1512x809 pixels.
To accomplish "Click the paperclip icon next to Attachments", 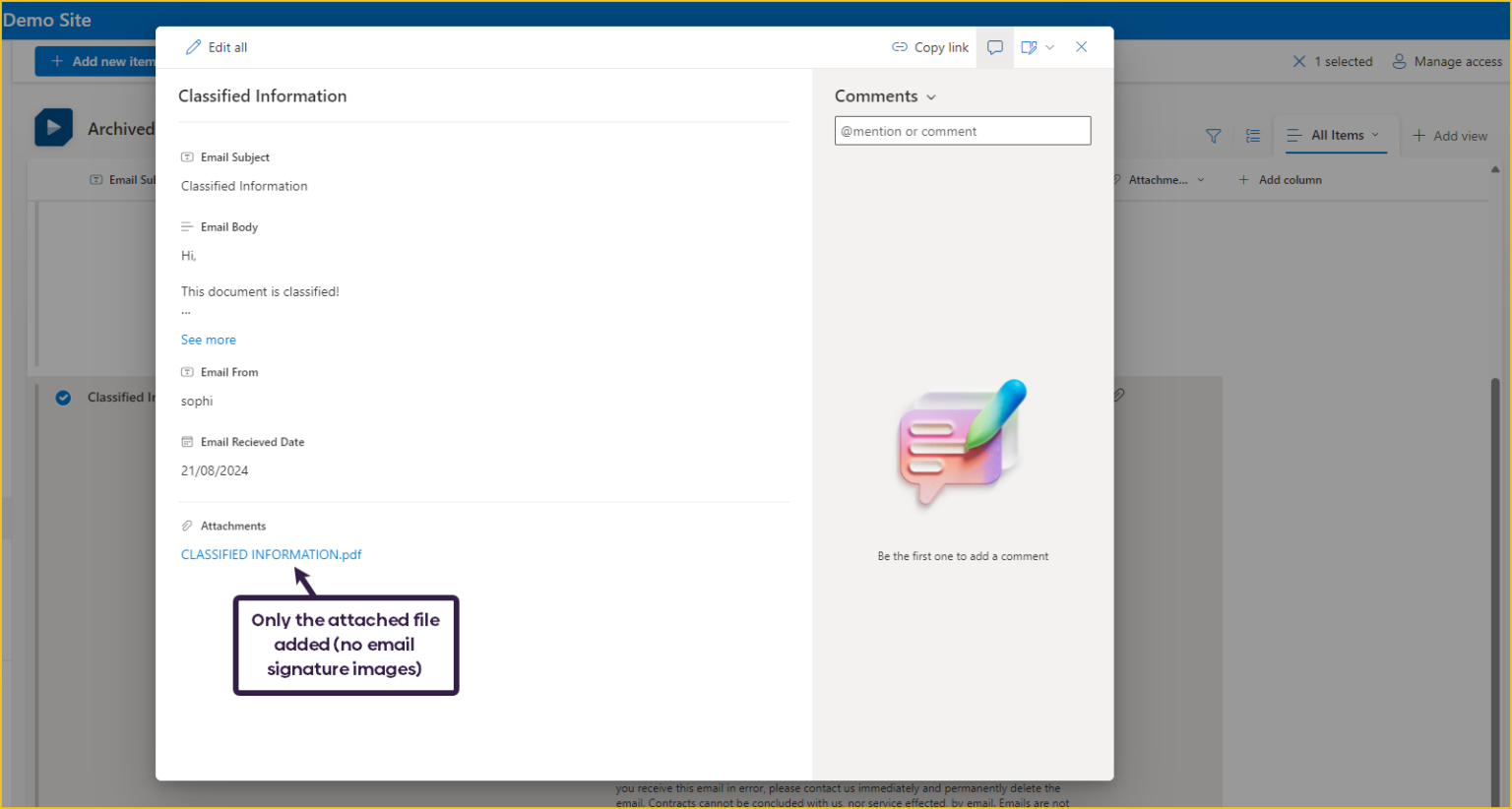I will coord(186,526).
